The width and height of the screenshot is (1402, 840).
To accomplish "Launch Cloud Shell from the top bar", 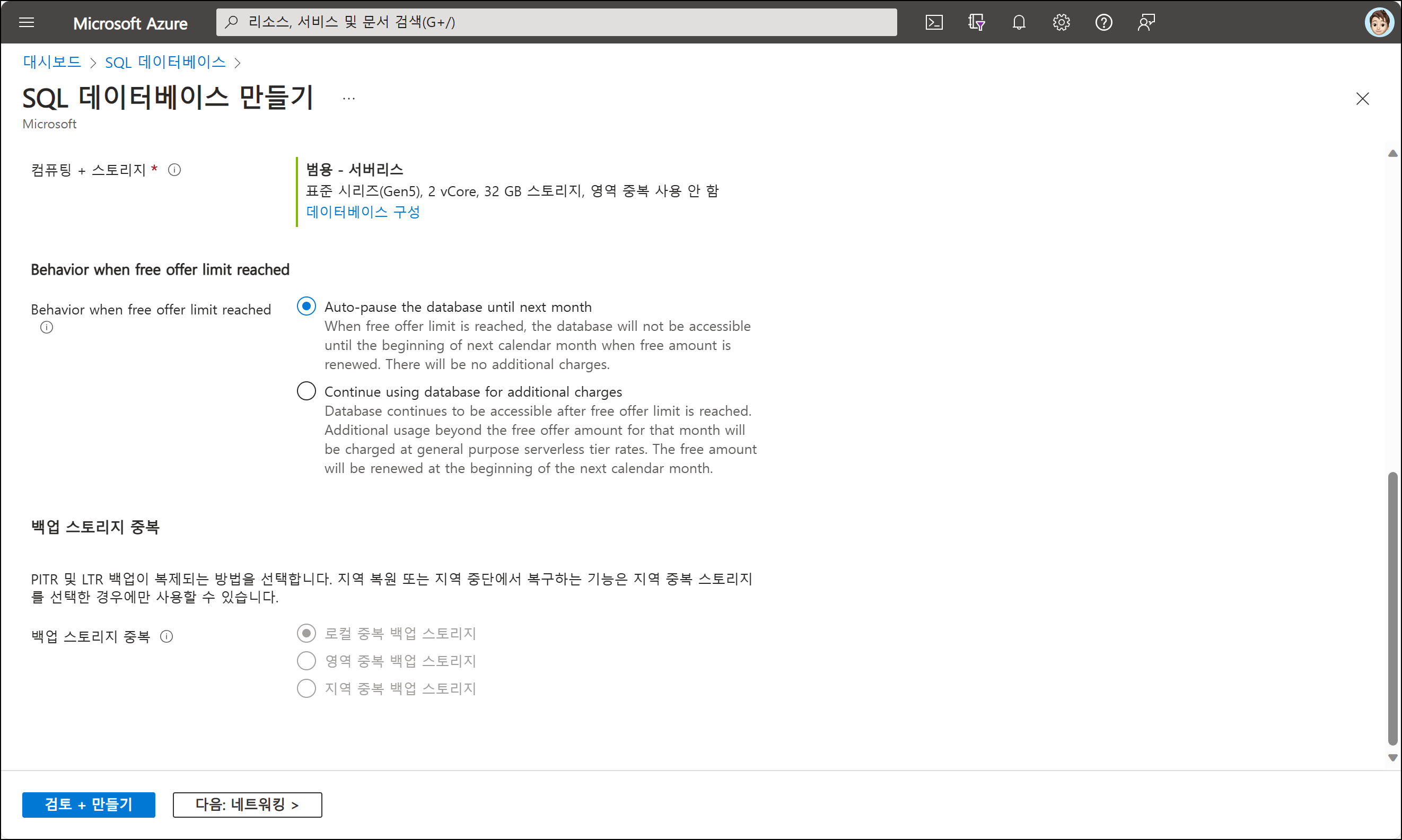I will pyautogui.click(x=933, y=23).
